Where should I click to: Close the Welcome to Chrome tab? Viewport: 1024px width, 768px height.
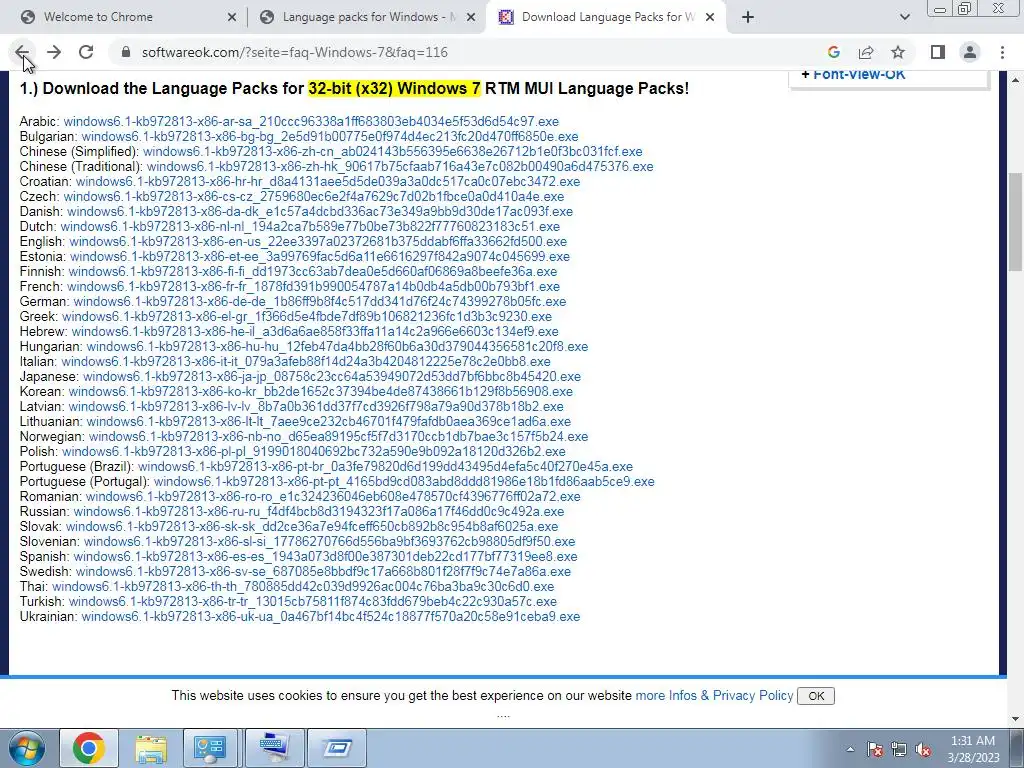[232, 17]
